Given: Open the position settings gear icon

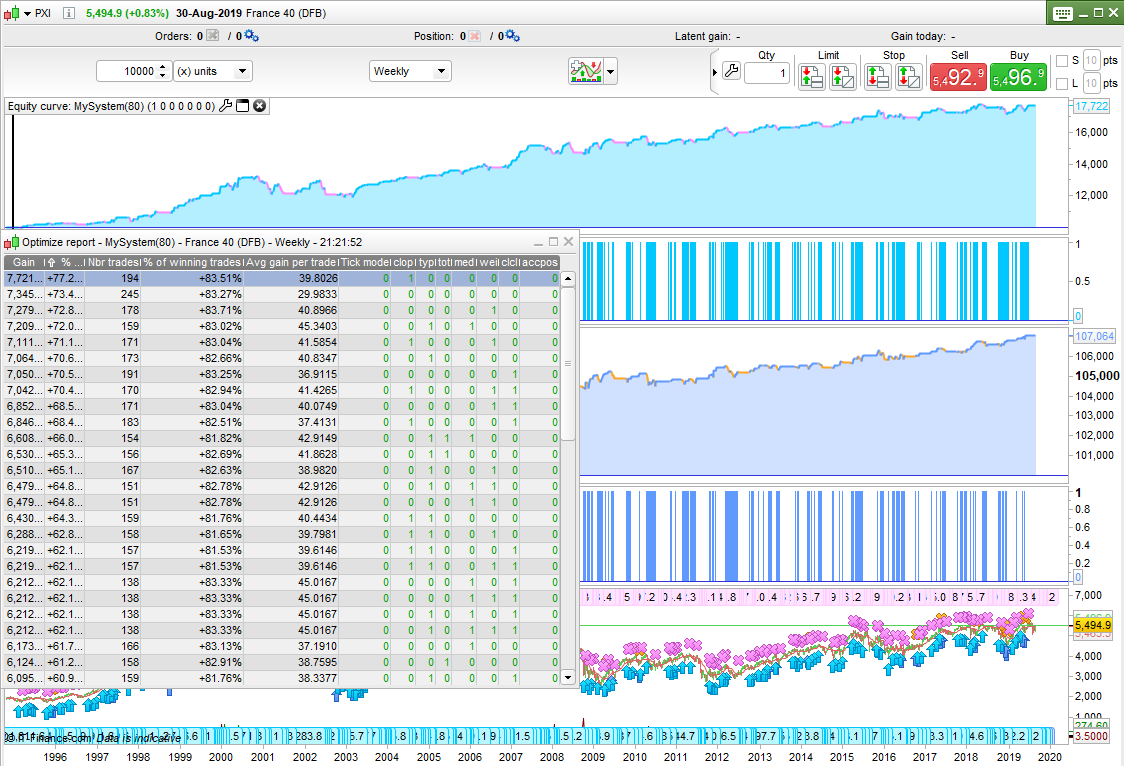Looking at the screenshot, I should (511, 36).
